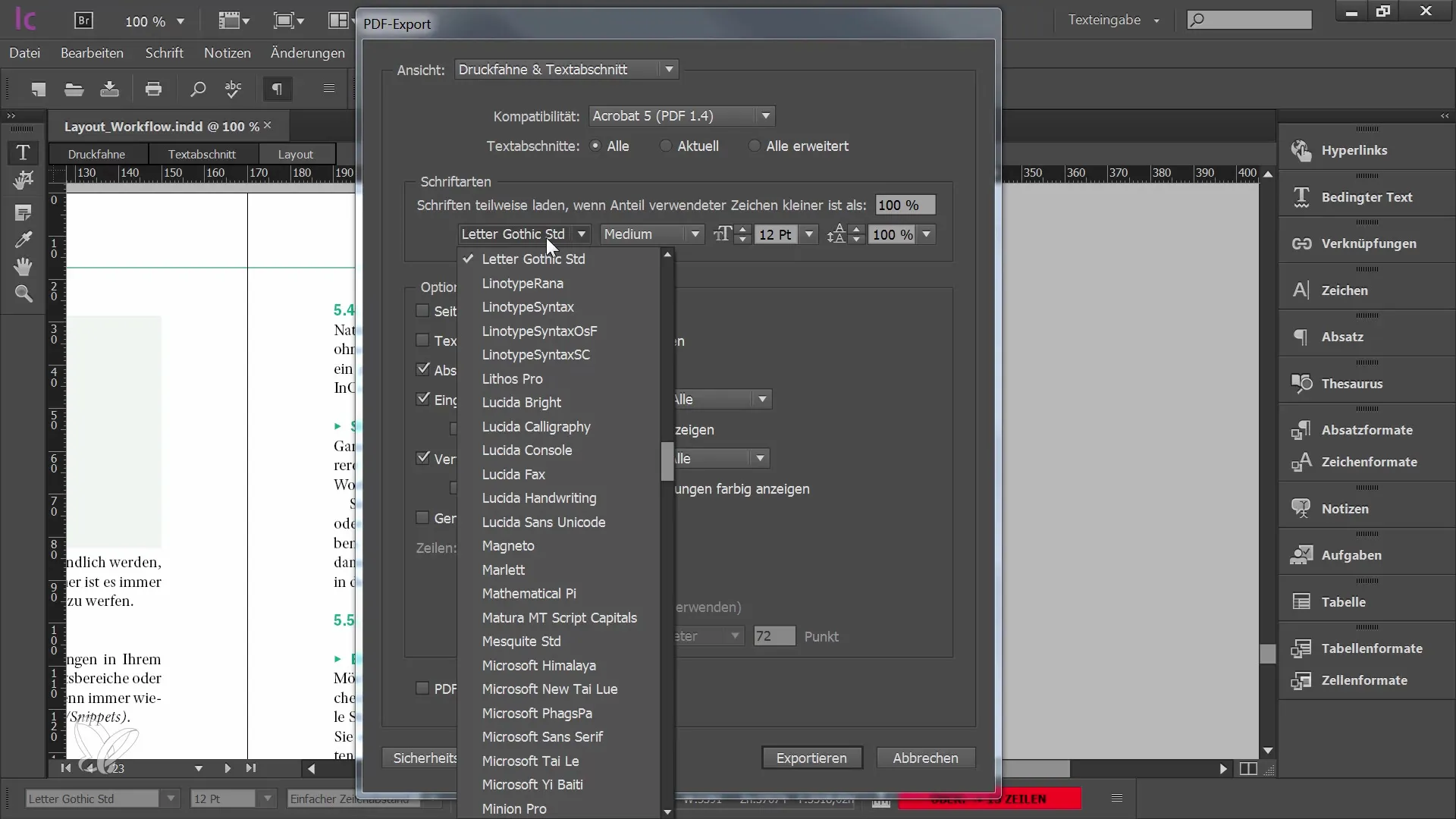Image resolution: width=1456 pixels, height=819 pixels.
Task: Click the Schrift menu item
Action: (x=164, y=53)
